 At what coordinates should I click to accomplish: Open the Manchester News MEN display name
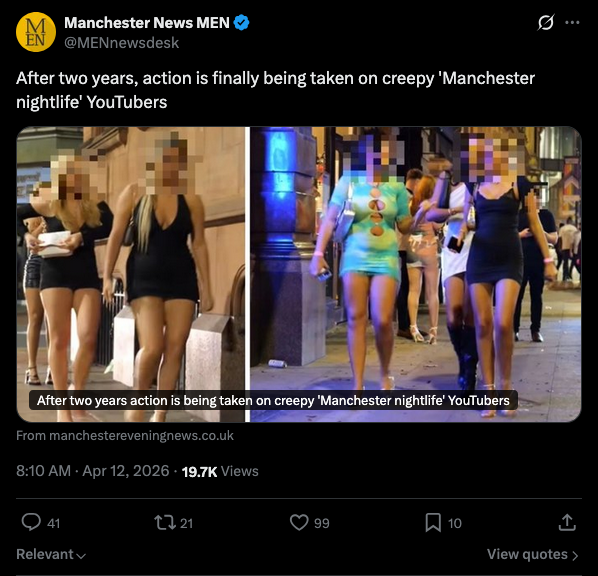pyautogui.click(x=147, y=23)
